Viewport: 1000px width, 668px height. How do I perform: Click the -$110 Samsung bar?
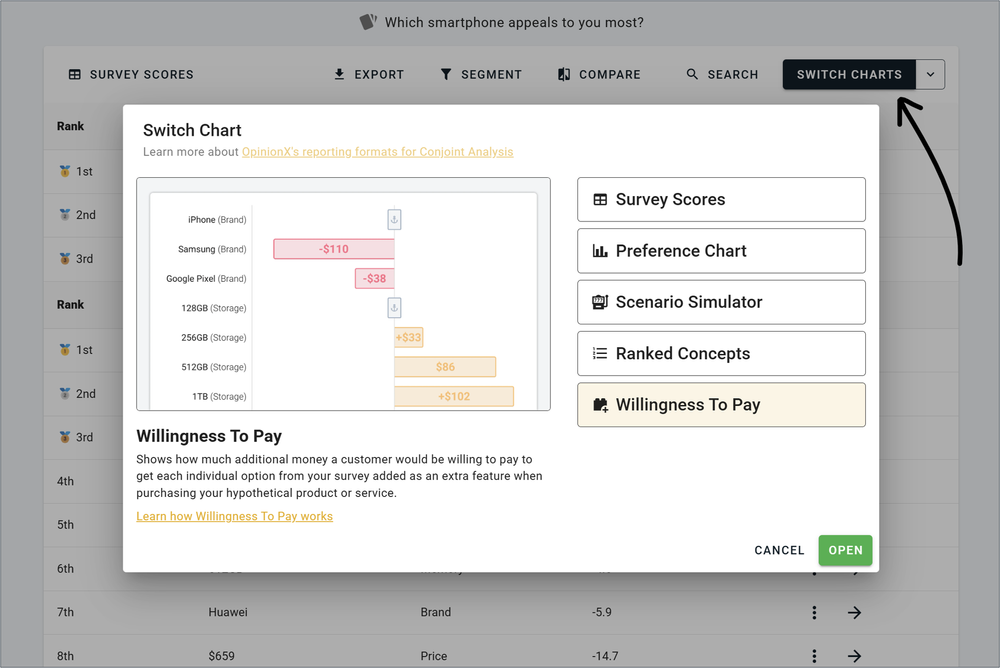(x=334, y=249)
